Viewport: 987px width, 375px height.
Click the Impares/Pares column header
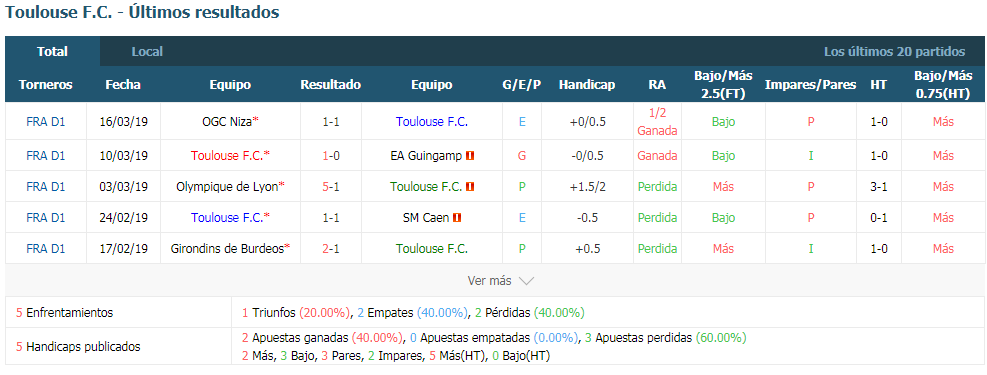[810, 84]
